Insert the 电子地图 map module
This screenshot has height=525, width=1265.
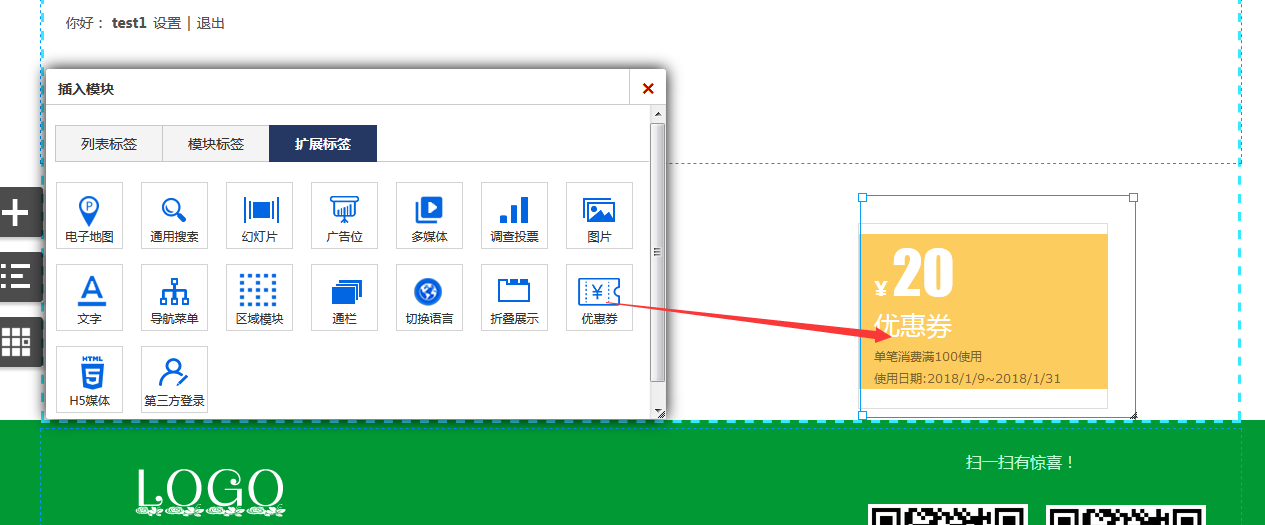(89, 215)
